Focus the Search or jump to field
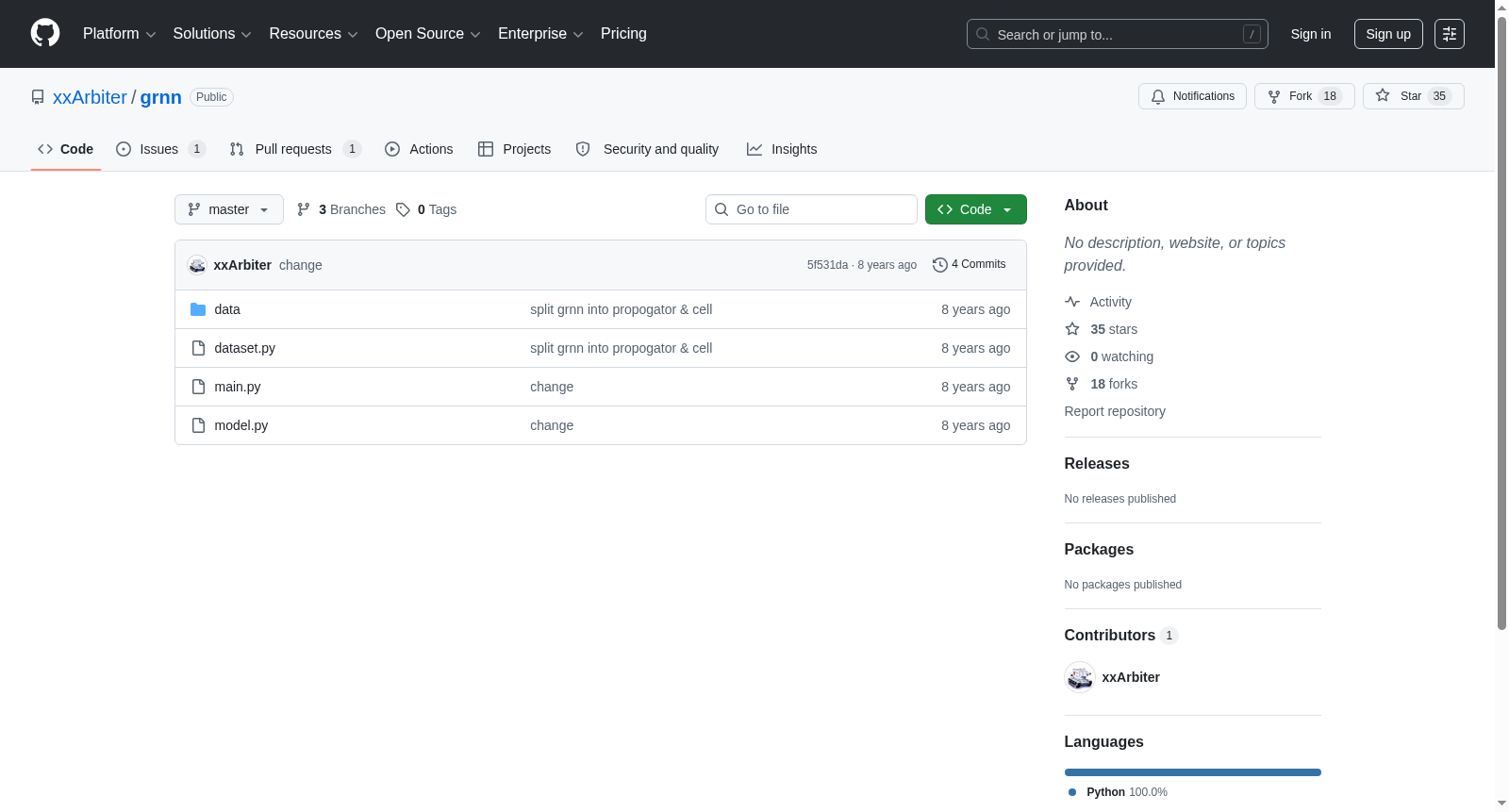Screen dimensions: 1509x812 click(1117, 34)
